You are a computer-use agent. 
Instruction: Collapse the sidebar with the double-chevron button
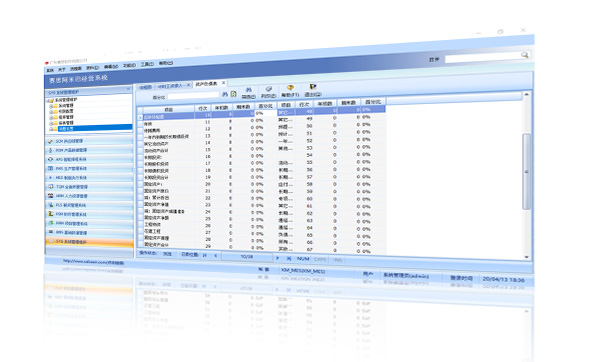128,89
